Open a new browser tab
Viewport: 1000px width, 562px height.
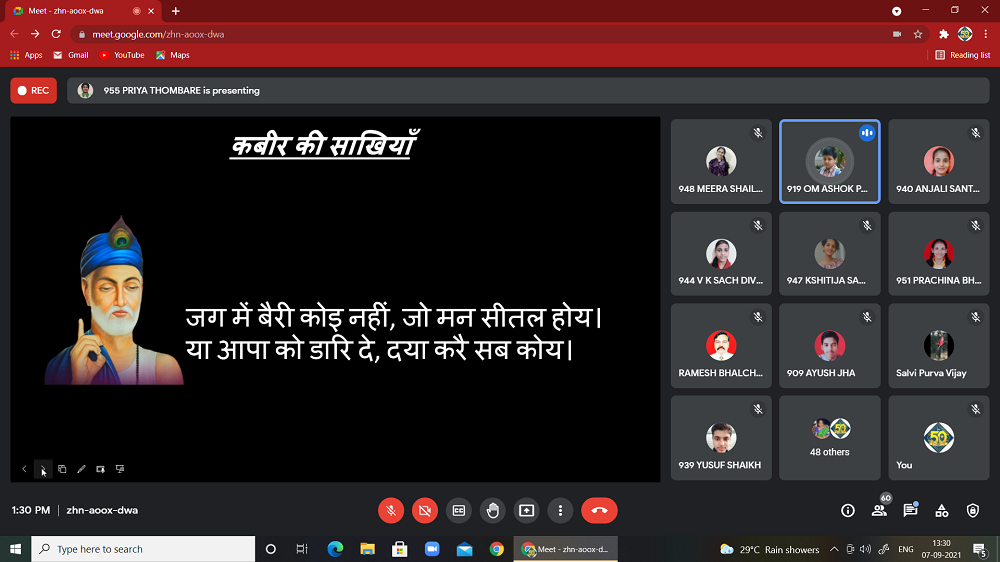(176, 11)
